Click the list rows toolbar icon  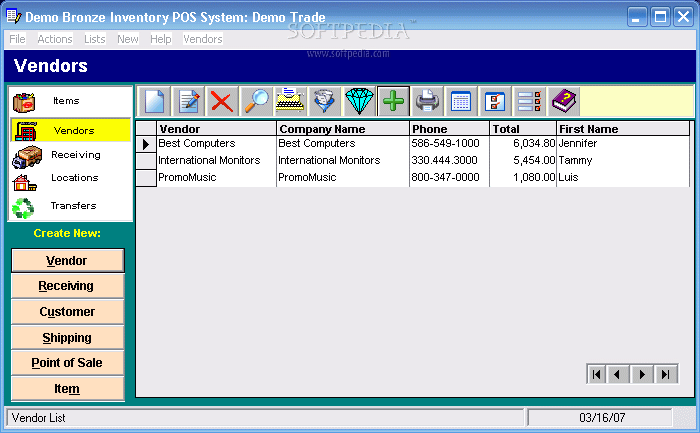(529, 101)
